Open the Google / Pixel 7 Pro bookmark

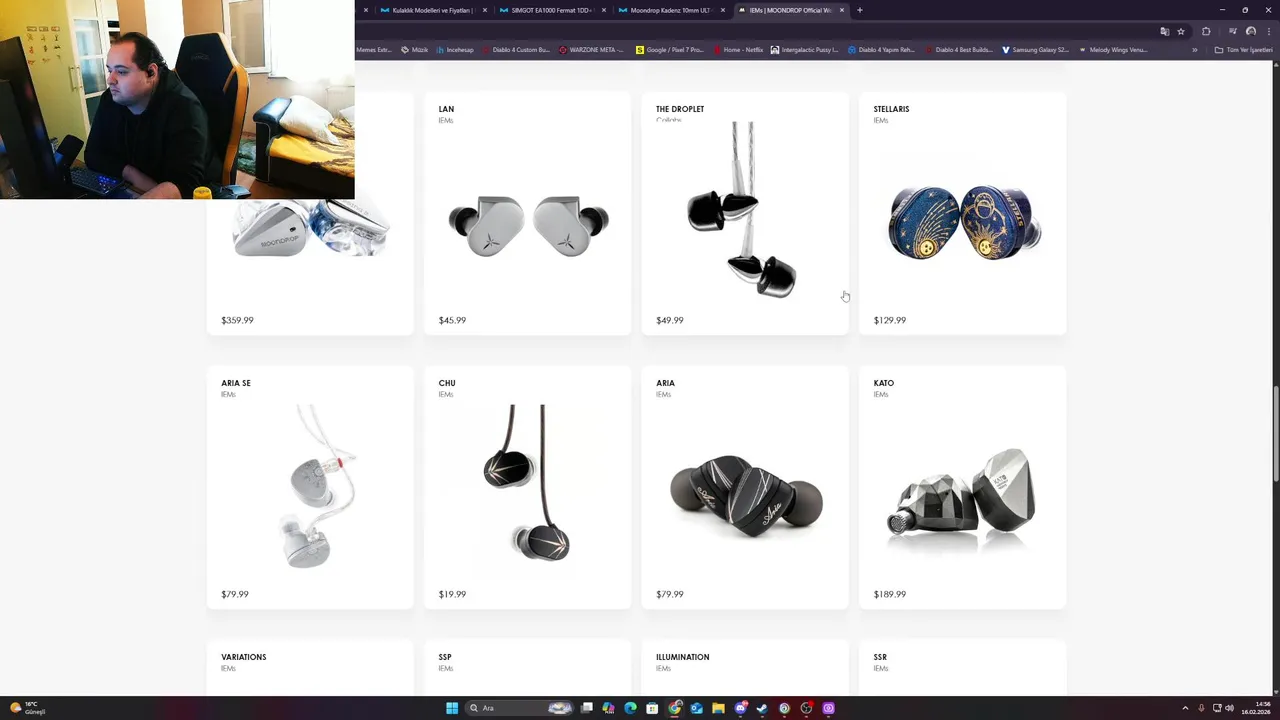pos(670,50)
